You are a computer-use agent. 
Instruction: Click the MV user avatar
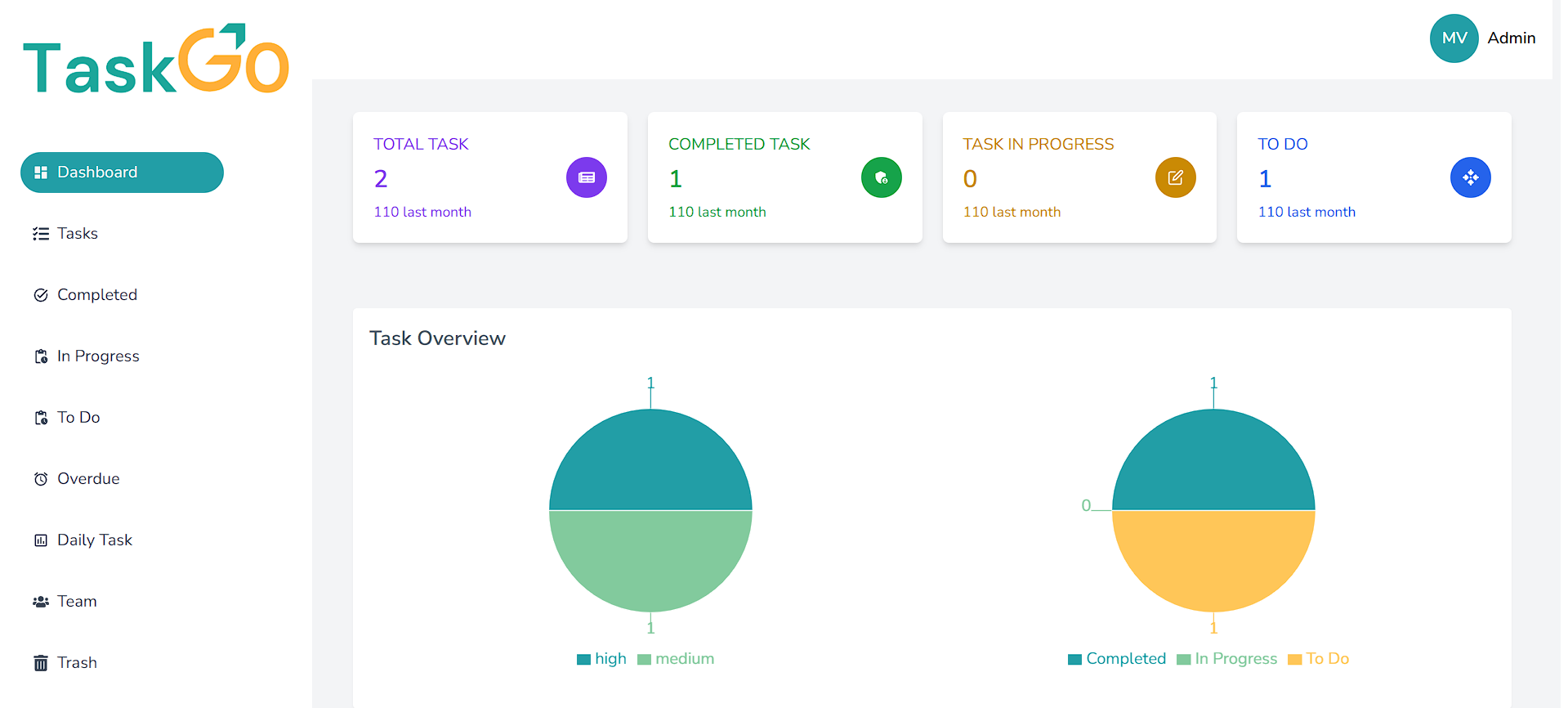coord(1454,38)
